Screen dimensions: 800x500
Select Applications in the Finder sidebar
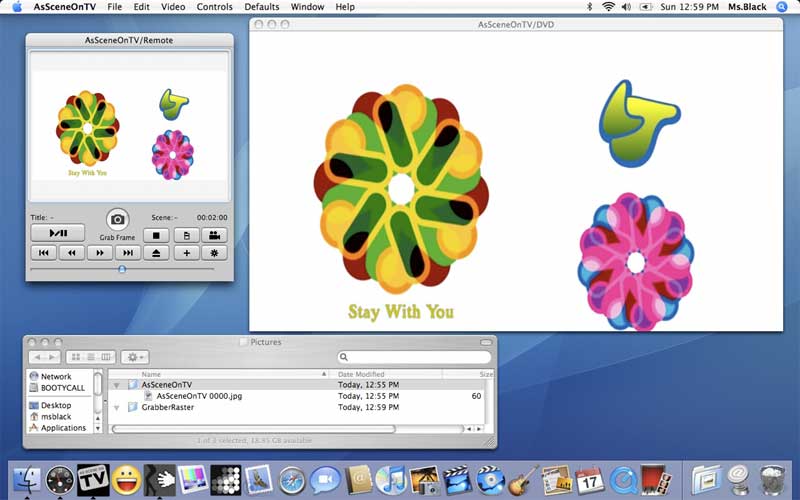62,428
